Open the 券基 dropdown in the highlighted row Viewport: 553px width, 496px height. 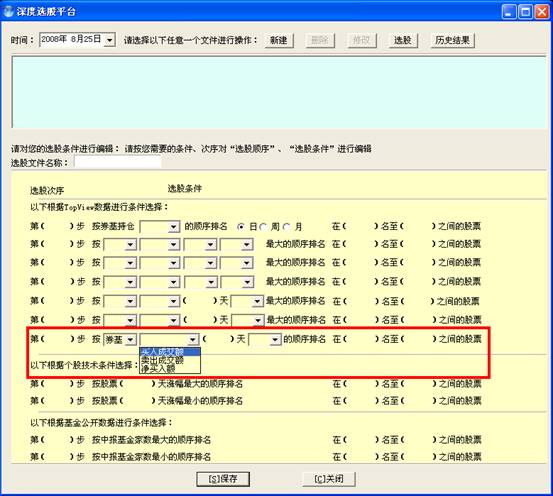(x=120, y=340)
